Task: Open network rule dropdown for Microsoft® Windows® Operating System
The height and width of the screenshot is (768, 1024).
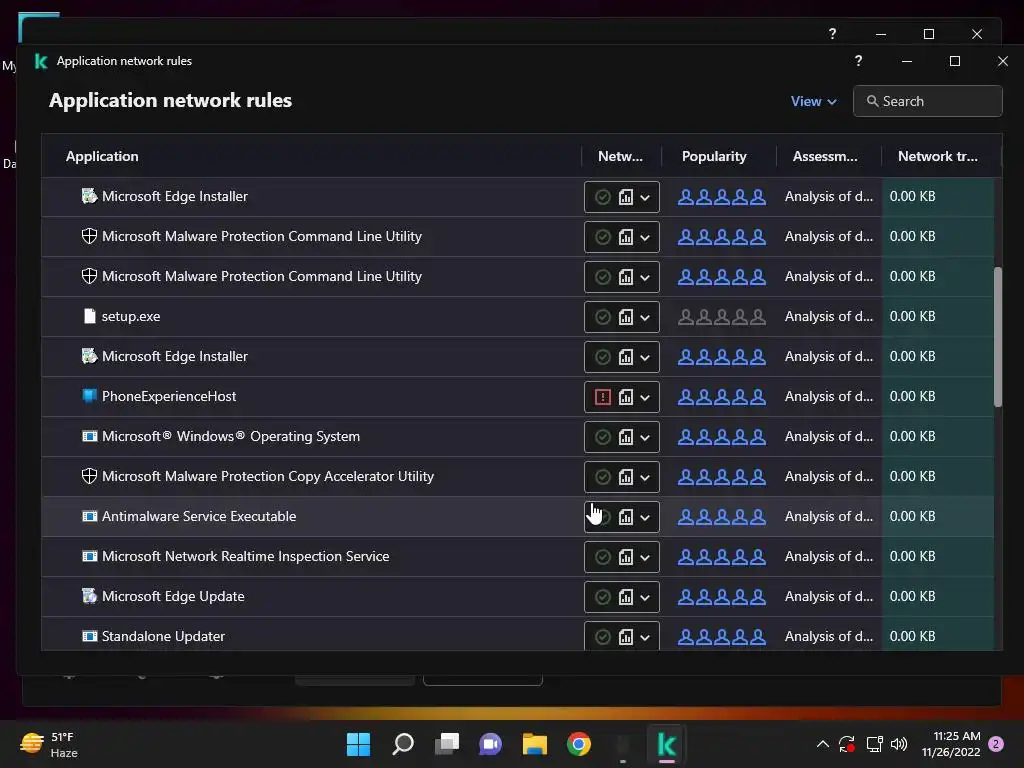Action: 645,437
